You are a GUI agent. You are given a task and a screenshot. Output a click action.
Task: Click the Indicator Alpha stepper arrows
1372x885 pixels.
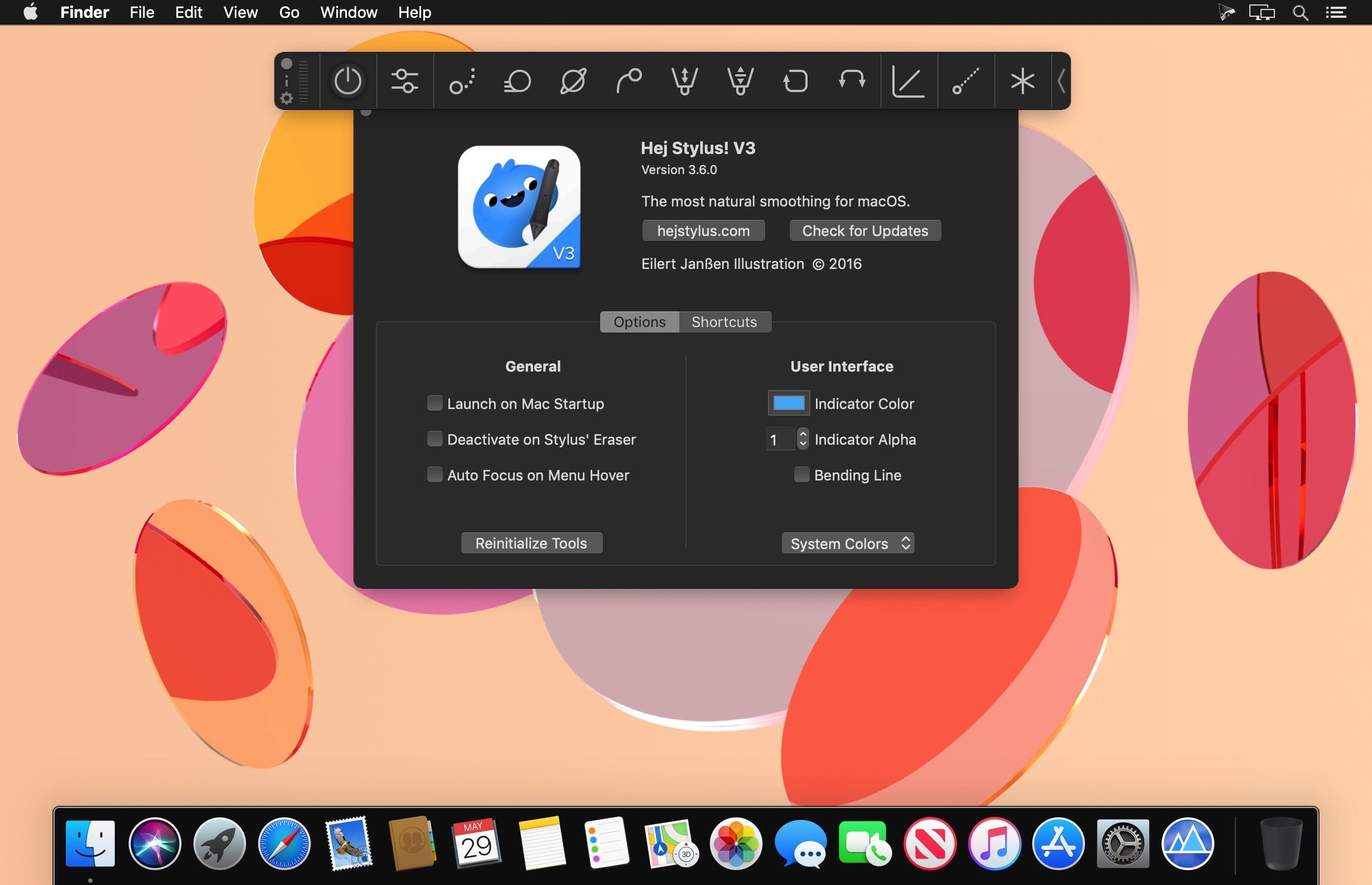pyautogui.click(x=803, y=439)
